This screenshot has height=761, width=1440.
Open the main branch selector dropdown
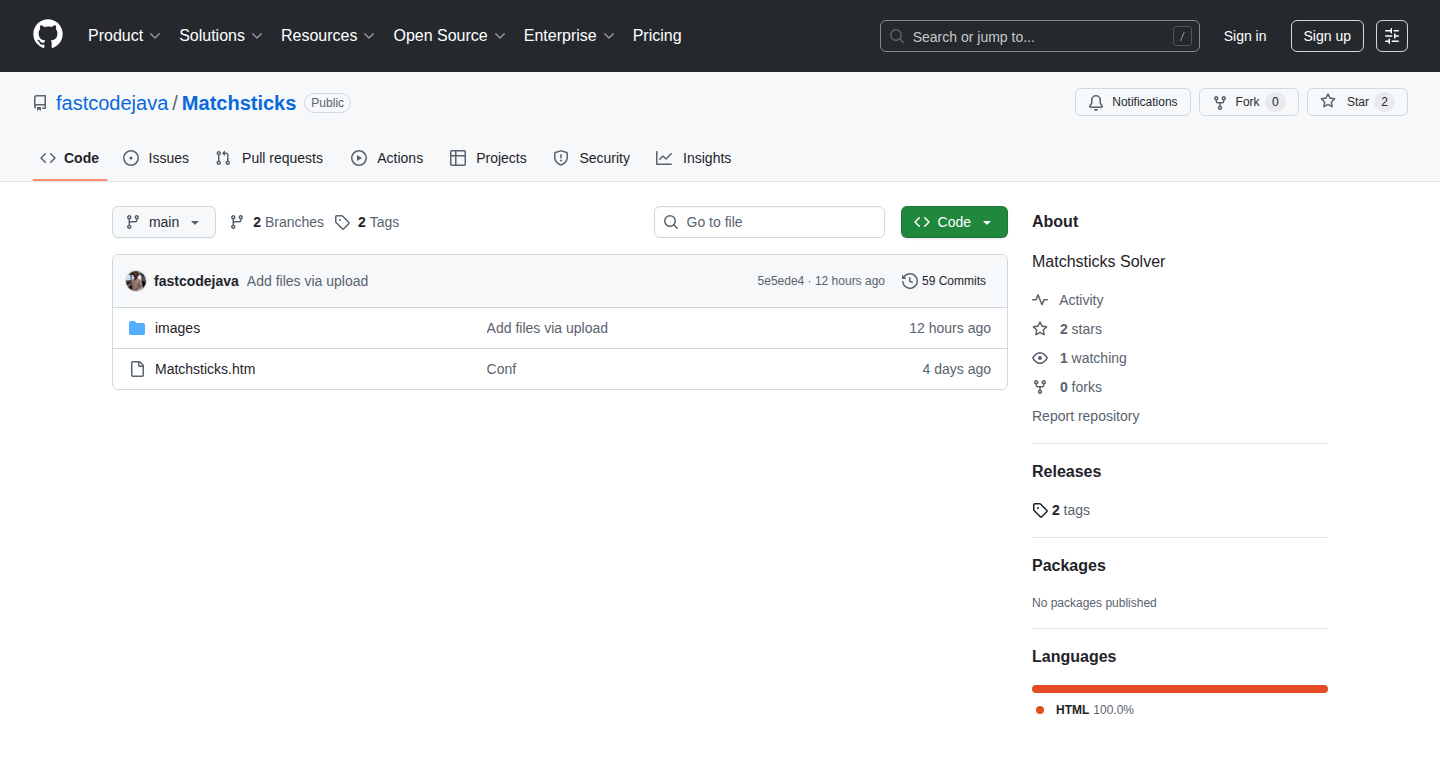[x=164, y=222]
